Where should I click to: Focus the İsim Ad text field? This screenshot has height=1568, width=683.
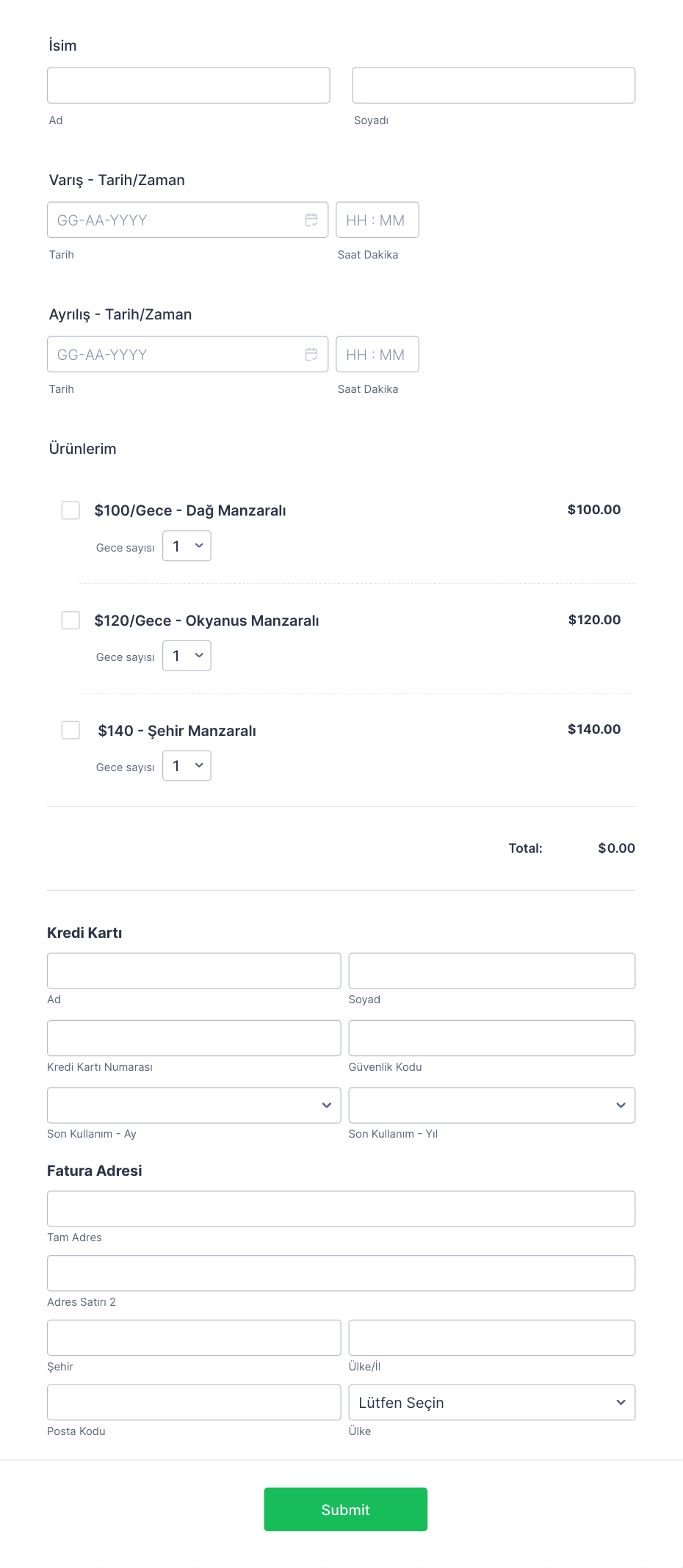(189, 86)
